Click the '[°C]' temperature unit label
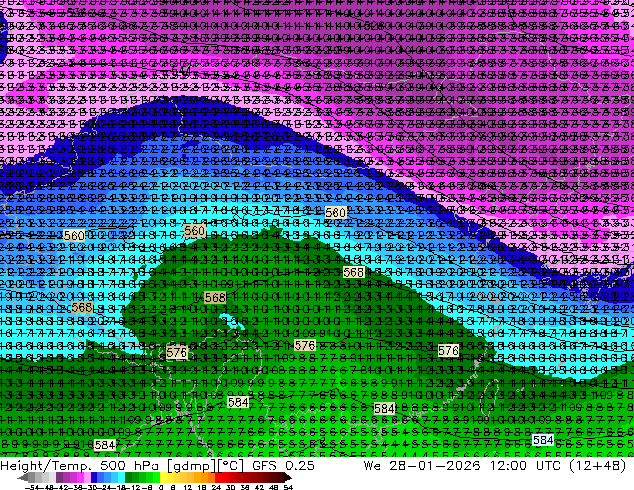Screen dimensions: 634x490 tap(229, 465)
